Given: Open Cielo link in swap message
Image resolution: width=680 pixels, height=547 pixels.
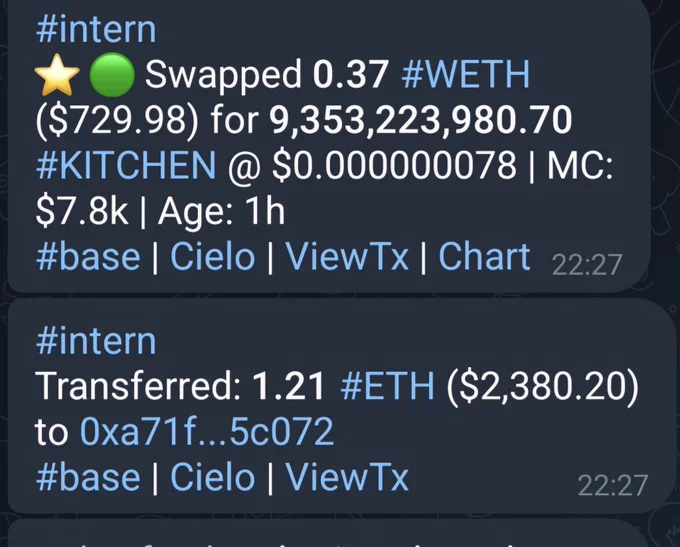Looking at the screenshot, I should pos(212,257).
